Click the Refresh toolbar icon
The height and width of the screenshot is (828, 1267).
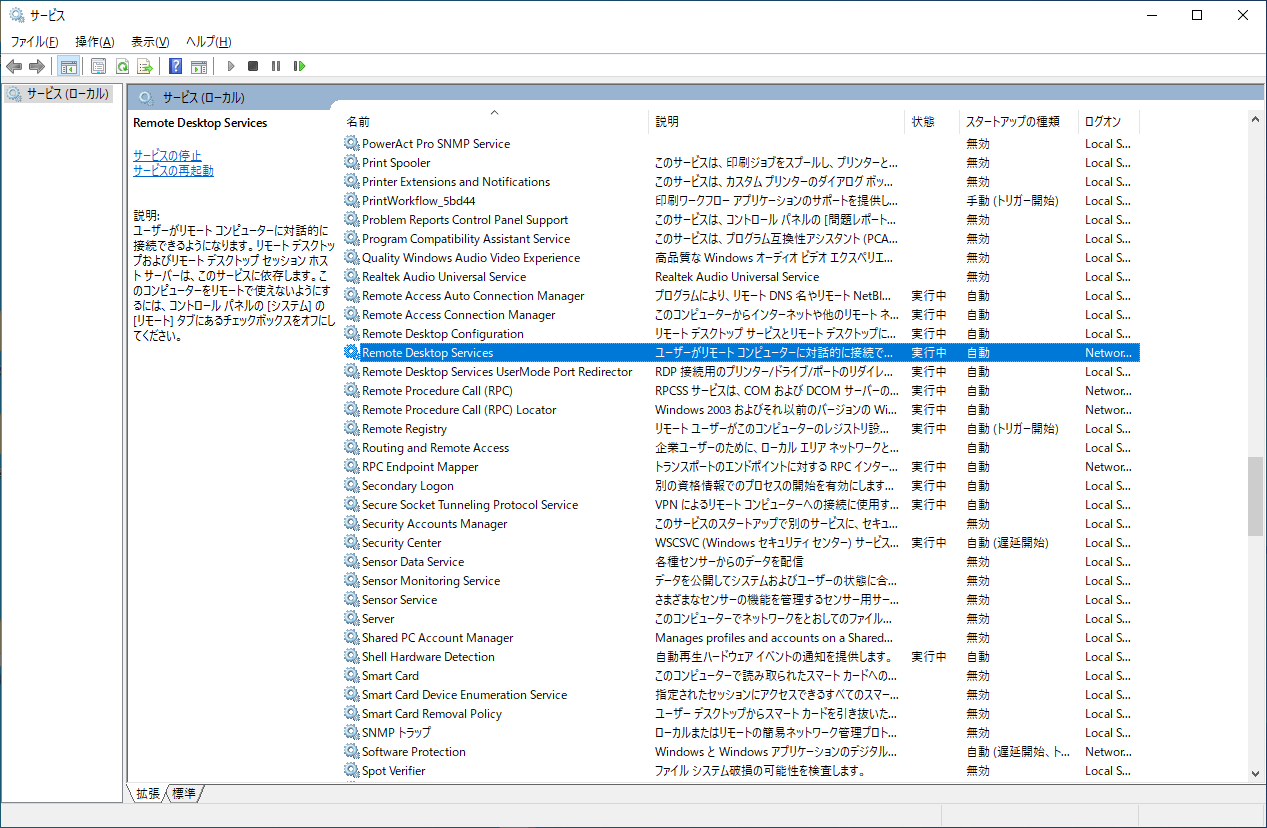(122, 66)
